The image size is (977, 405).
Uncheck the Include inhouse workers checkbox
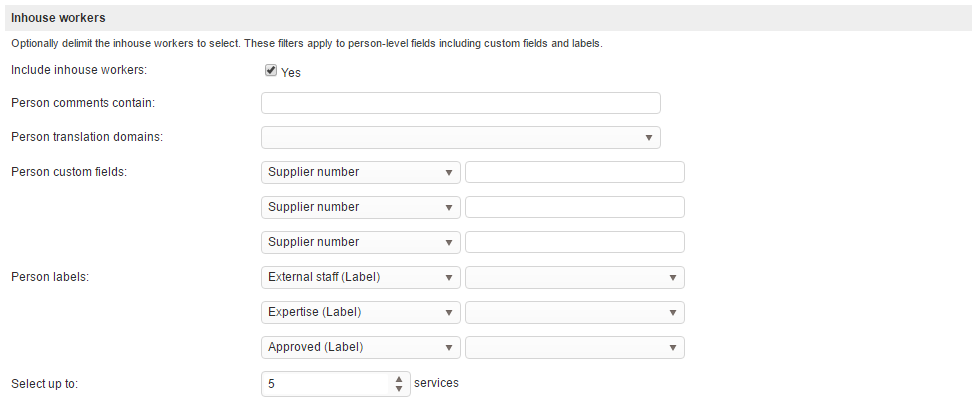270,71
